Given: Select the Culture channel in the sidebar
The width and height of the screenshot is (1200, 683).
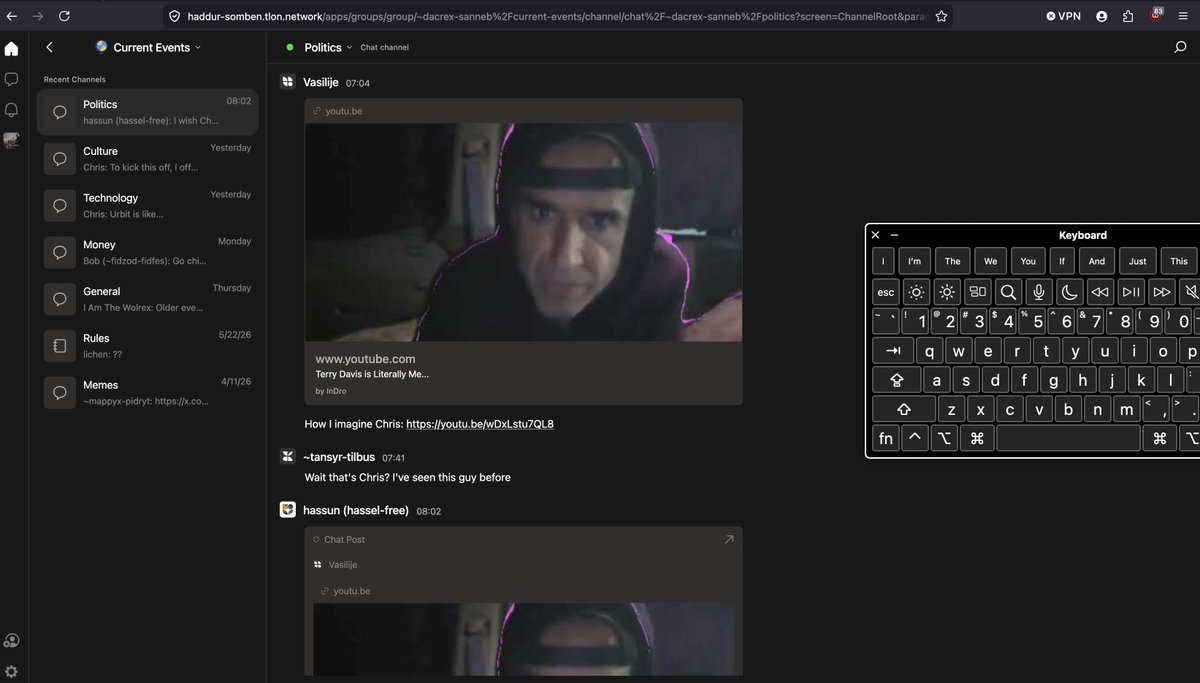Looking at the screenshot, I should coord(147,158).
